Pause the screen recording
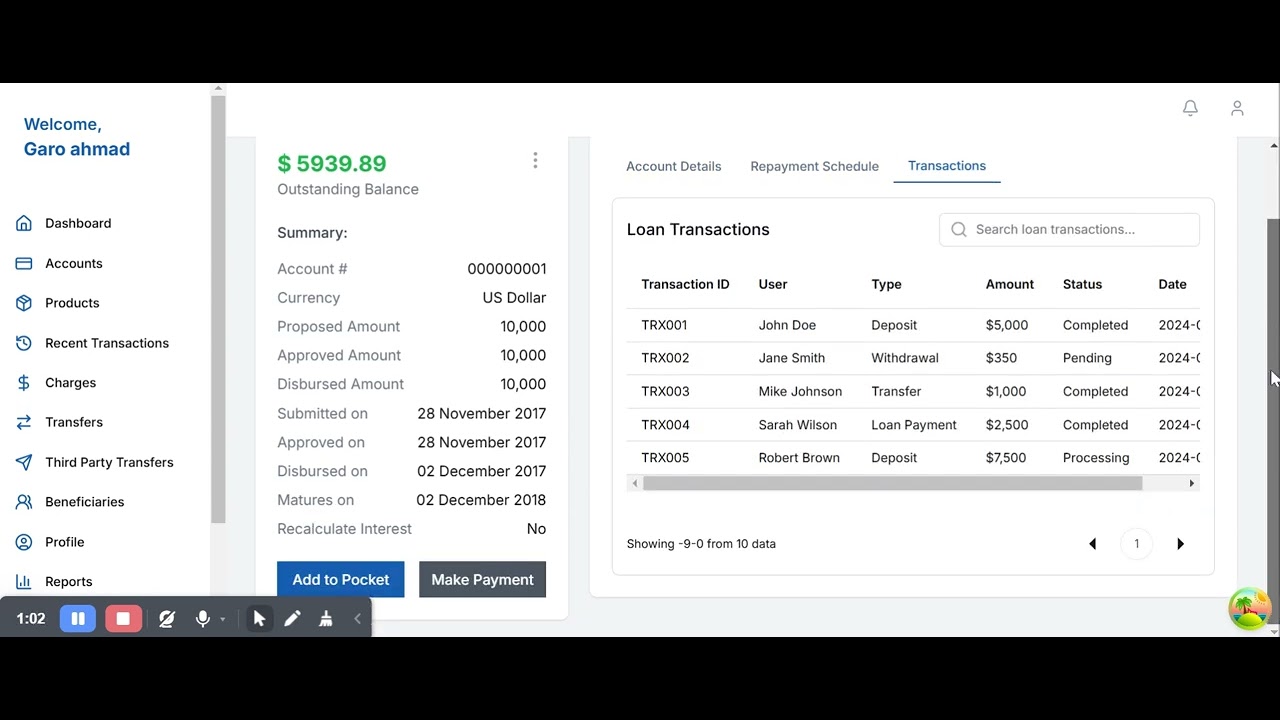The width and height of the screenshot is (1280, 720). [x=78, y=619]
